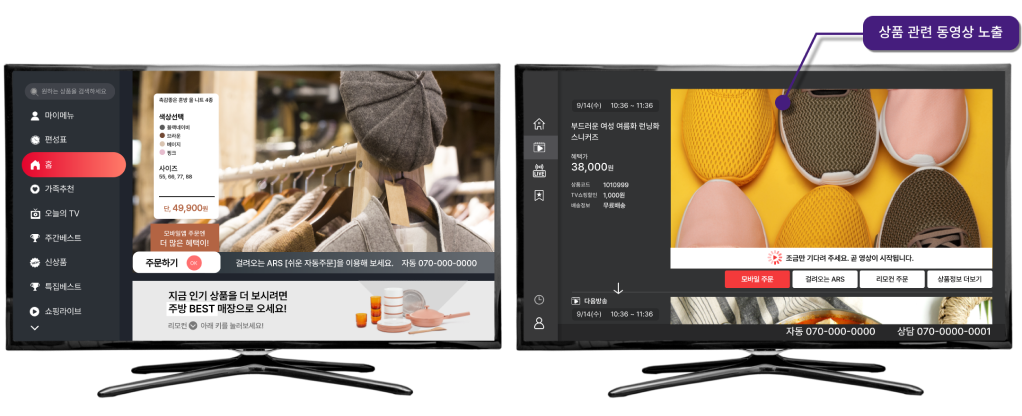Click the 다음방송 9/14(수) 10:36 ~ 11:36 badge
Image resolution: width=1022 pixels, height=416 pixels.
(615, 314)
